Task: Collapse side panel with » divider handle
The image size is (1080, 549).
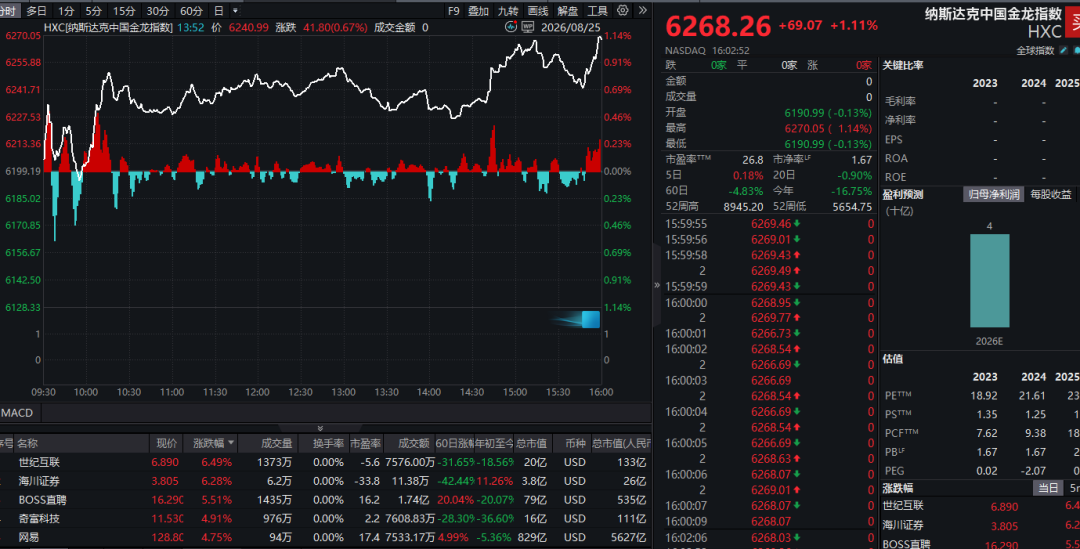Action: click(656, 284)
